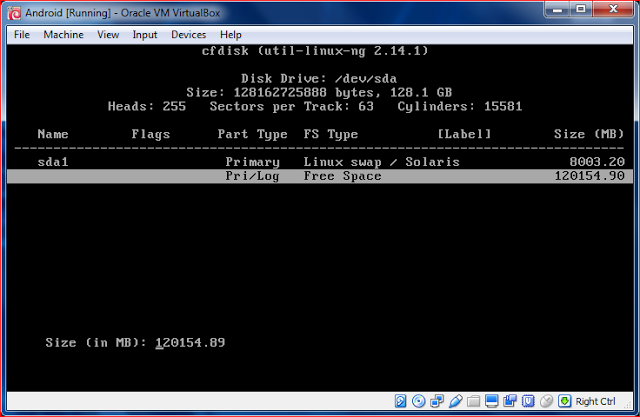Click the [Label] column header
Image resolution: width=640 pixels, height=417 pixels.
(x=464, y=134)
